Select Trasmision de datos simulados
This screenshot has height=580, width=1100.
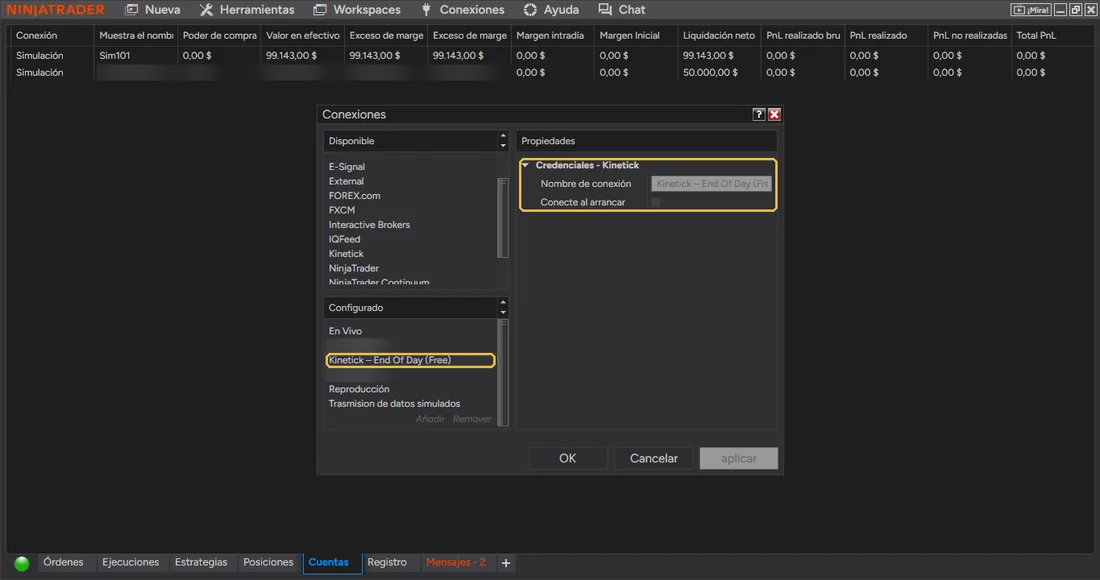pos(394,404)
